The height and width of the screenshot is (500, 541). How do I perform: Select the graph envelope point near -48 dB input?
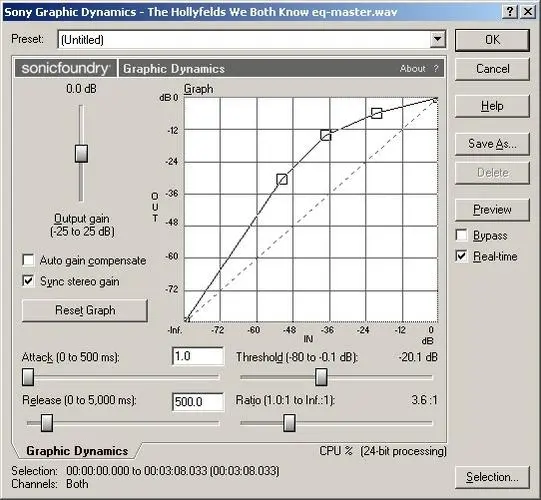click(x=282, y=179)
